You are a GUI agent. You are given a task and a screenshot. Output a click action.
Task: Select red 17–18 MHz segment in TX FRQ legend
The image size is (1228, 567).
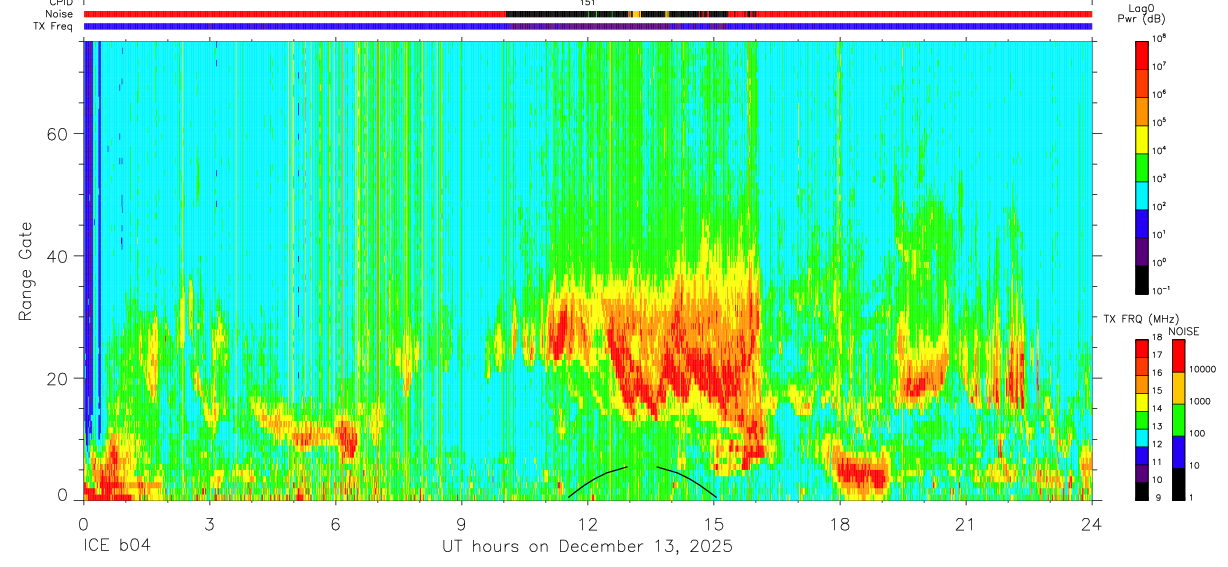[x=1142, y=349]
